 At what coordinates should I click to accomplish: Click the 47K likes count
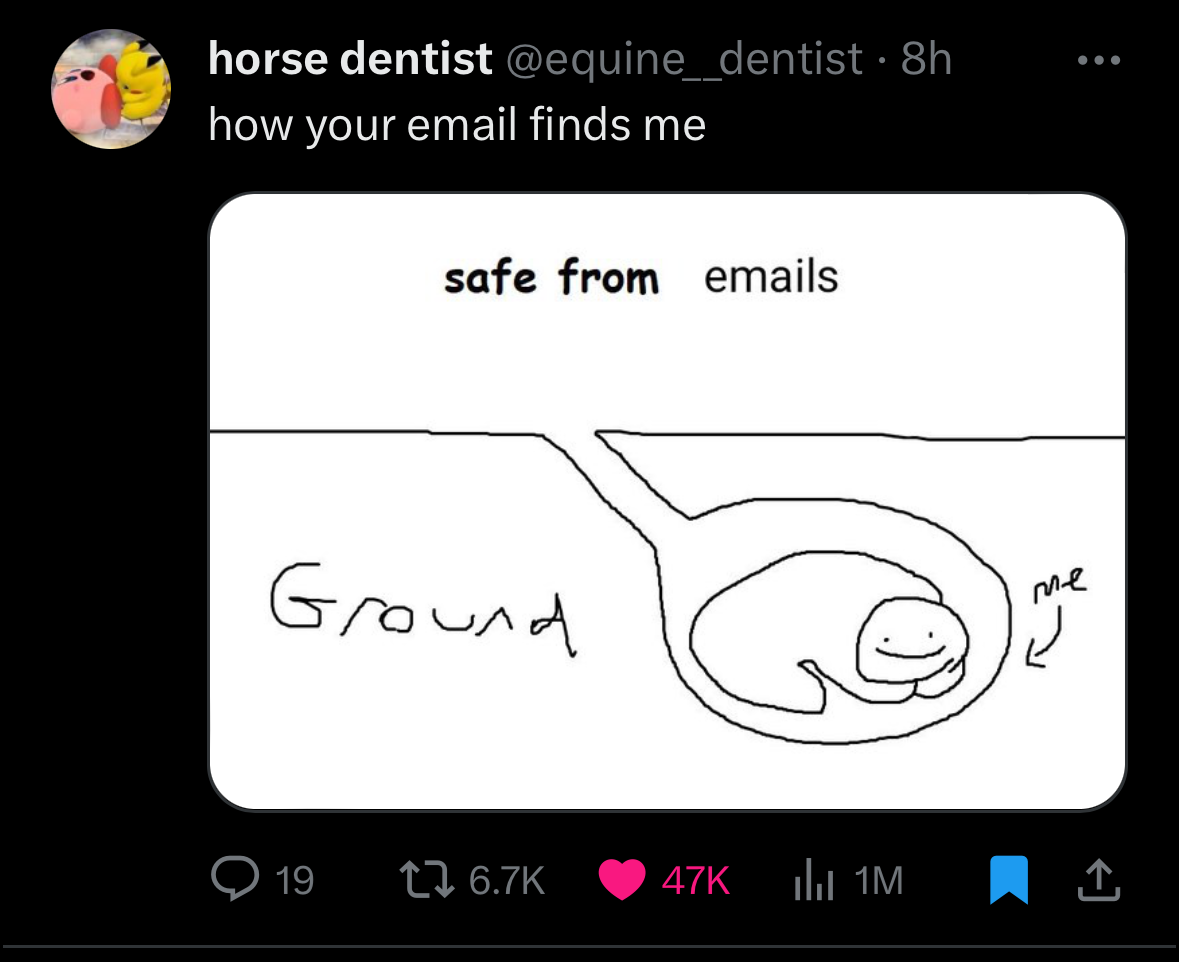(696, 880)
